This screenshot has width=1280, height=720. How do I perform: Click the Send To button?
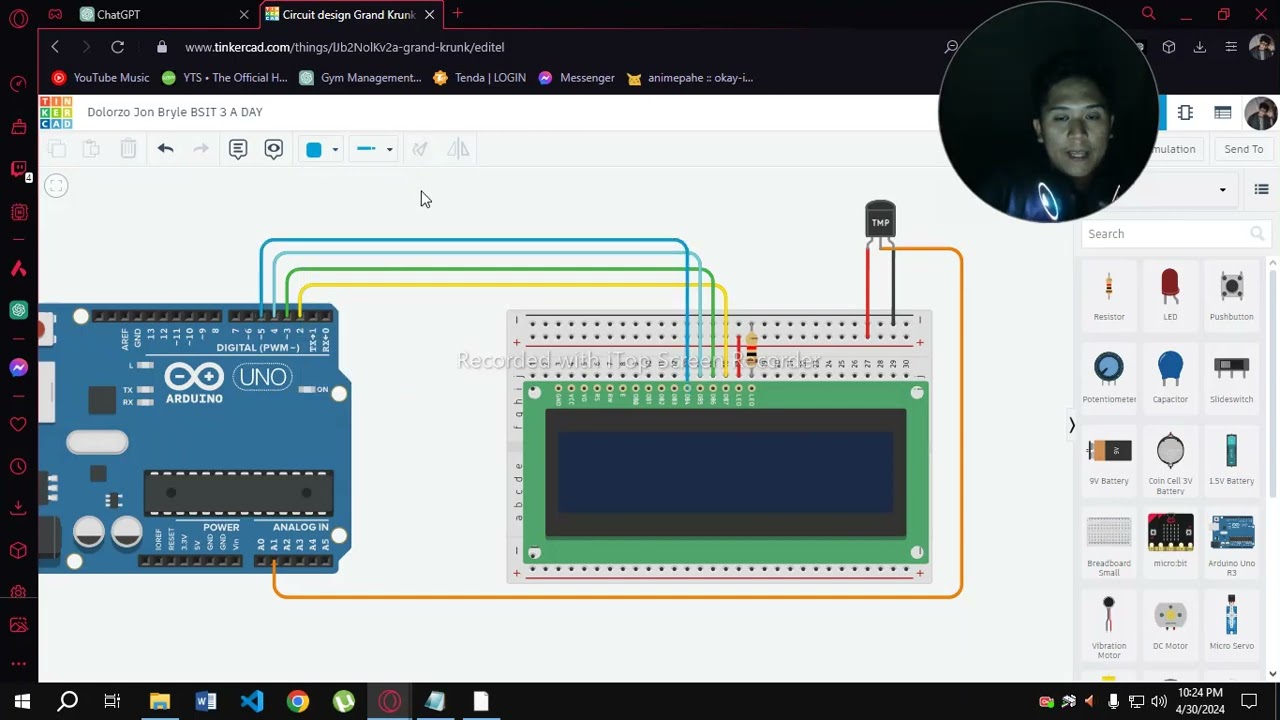coord(1243,149)
